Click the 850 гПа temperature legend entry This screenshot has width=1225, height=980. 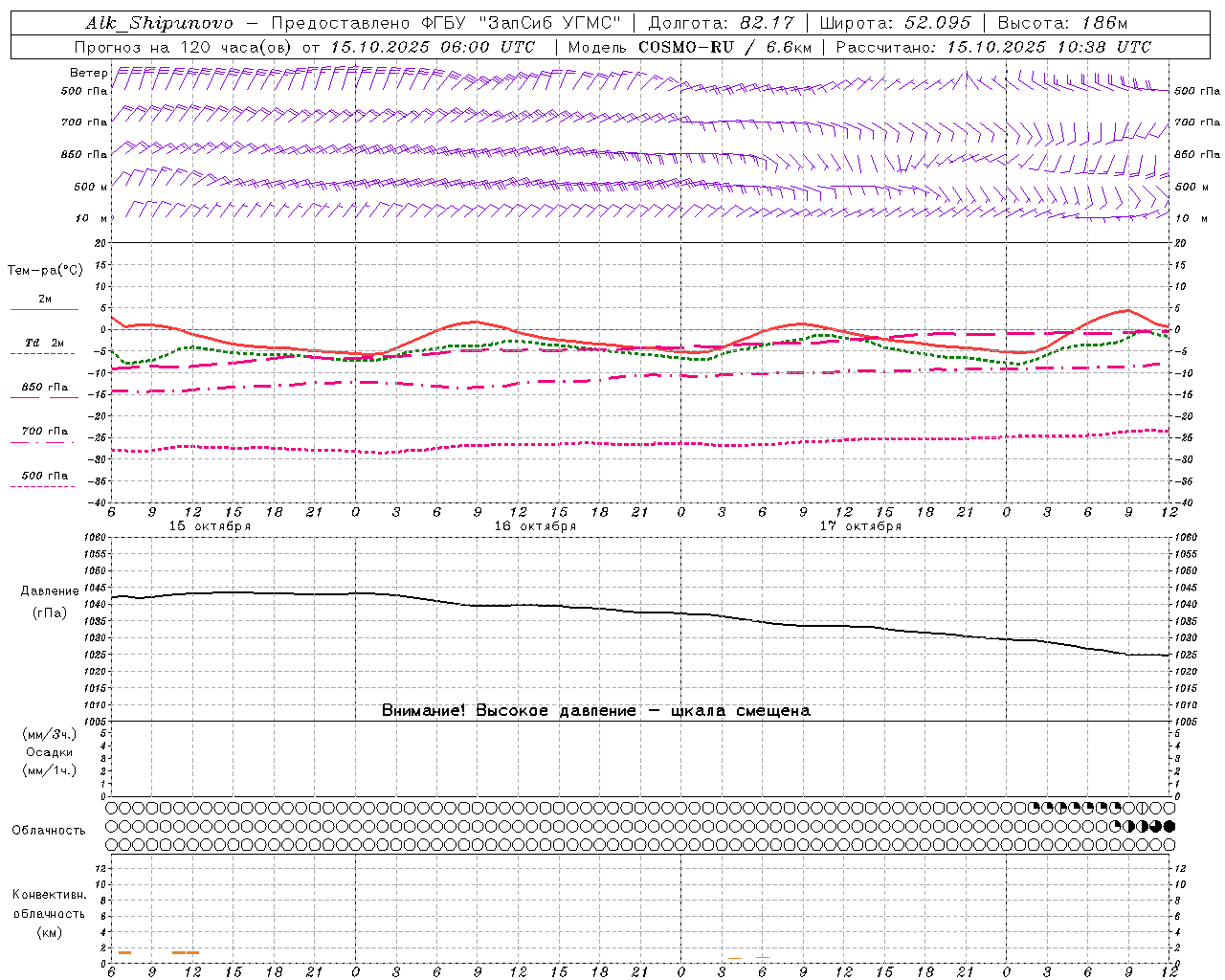(x=44, y=388)
